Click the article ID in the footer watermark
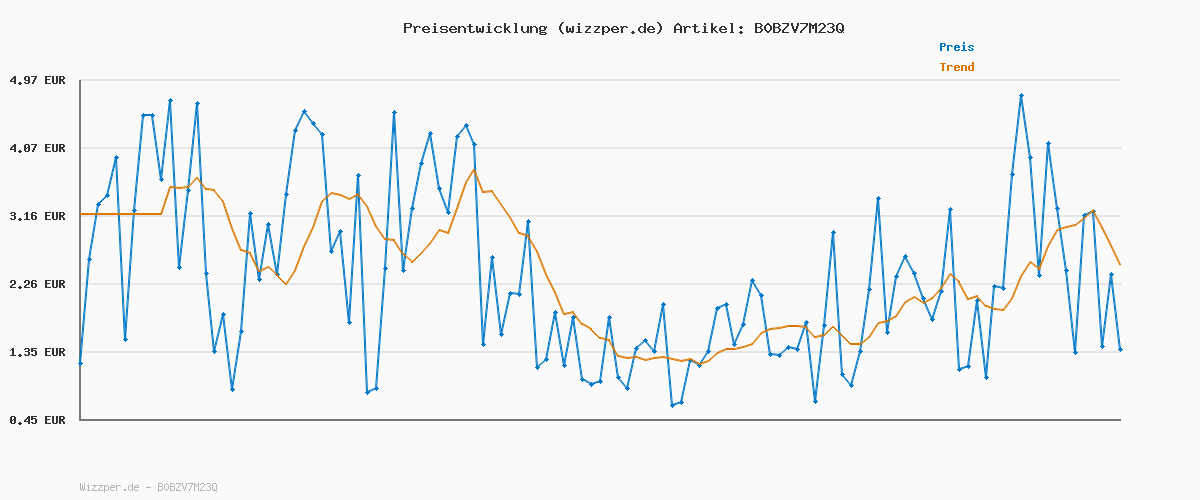Image resolution: width=1200 pixels, height=500 pixels. coord(187,487)
